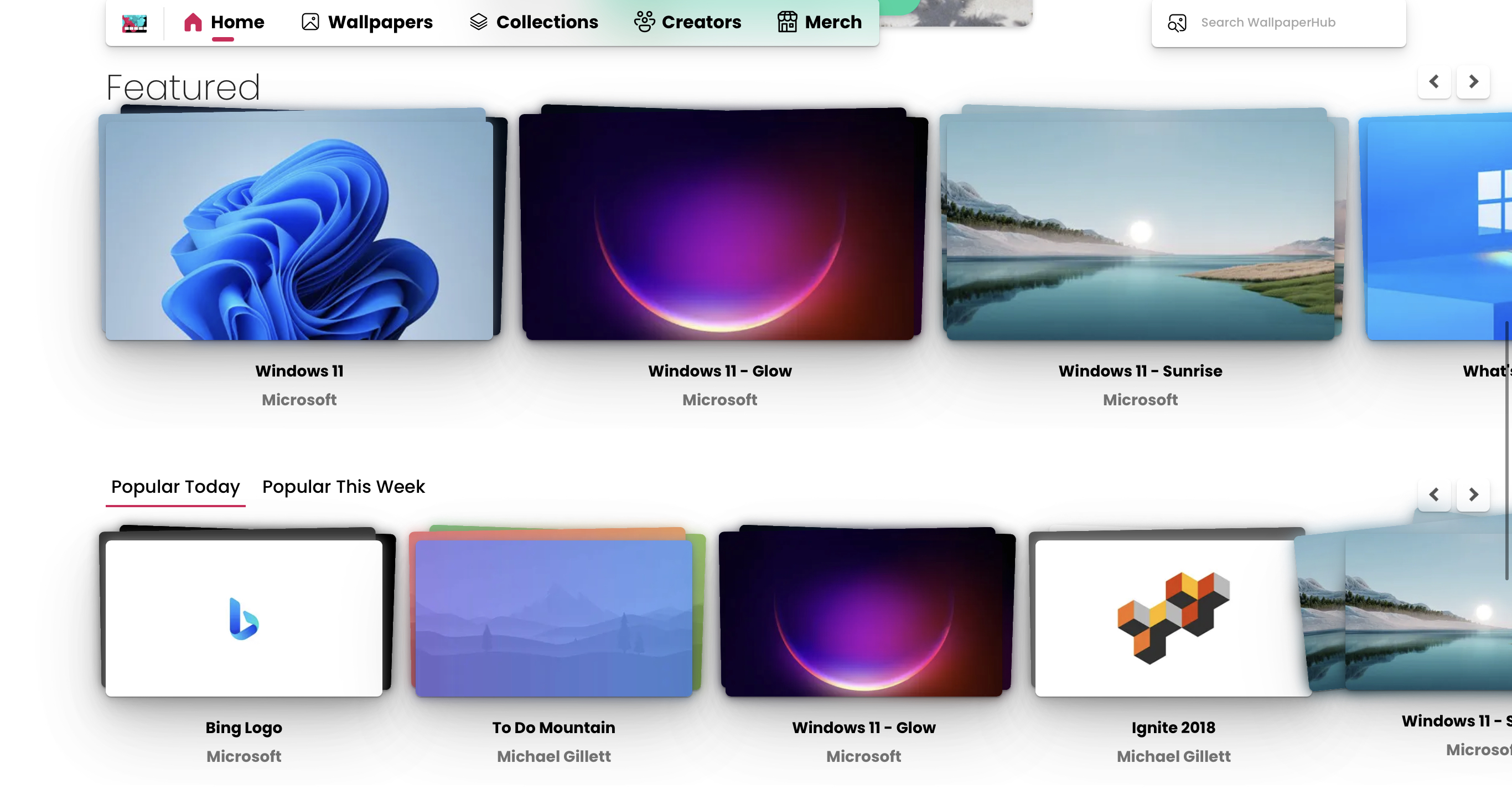
Task: Click the Ignite 2018 title
Action: [x=1173, y=728]
